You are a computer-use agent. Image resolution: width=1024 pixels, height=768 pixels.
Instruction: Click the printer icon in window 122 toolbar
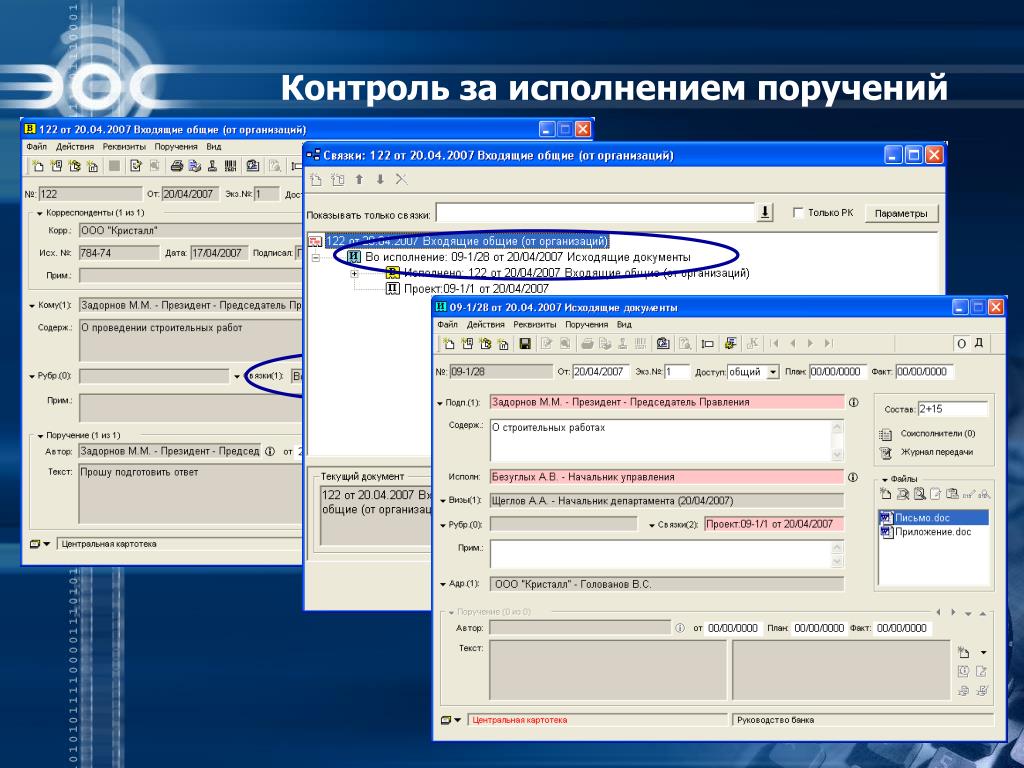[x=176, y=166]
